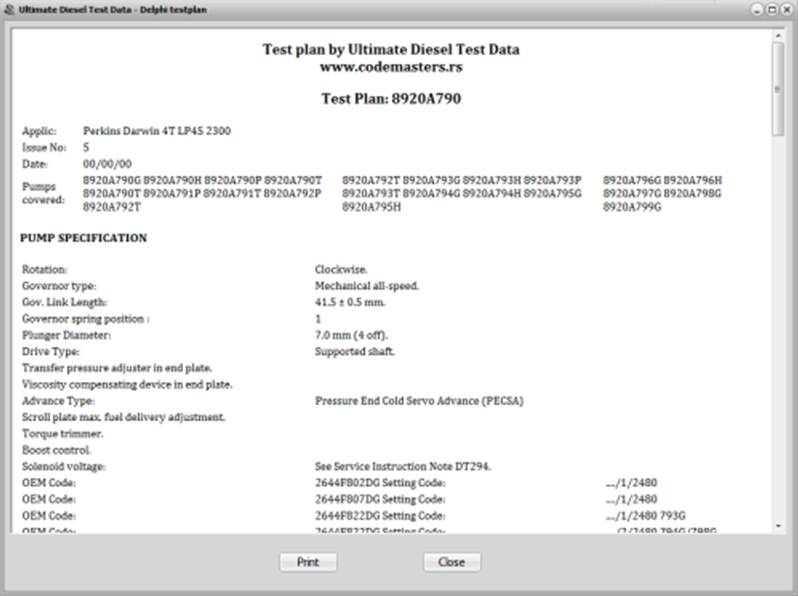Click the 'Test Plan: 8920A790' heading
Screen dimensions: 798x596
click(391, 98)
